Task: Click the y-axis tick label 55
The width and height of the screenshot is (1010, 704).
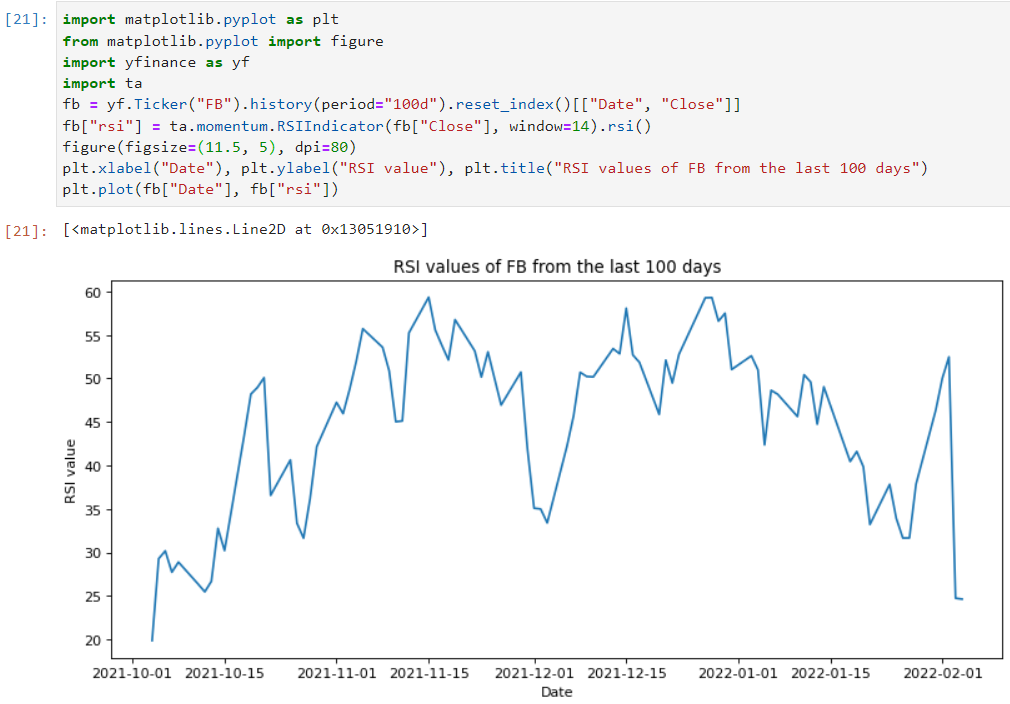Action: pyautogui.click(x=93, y=336)
